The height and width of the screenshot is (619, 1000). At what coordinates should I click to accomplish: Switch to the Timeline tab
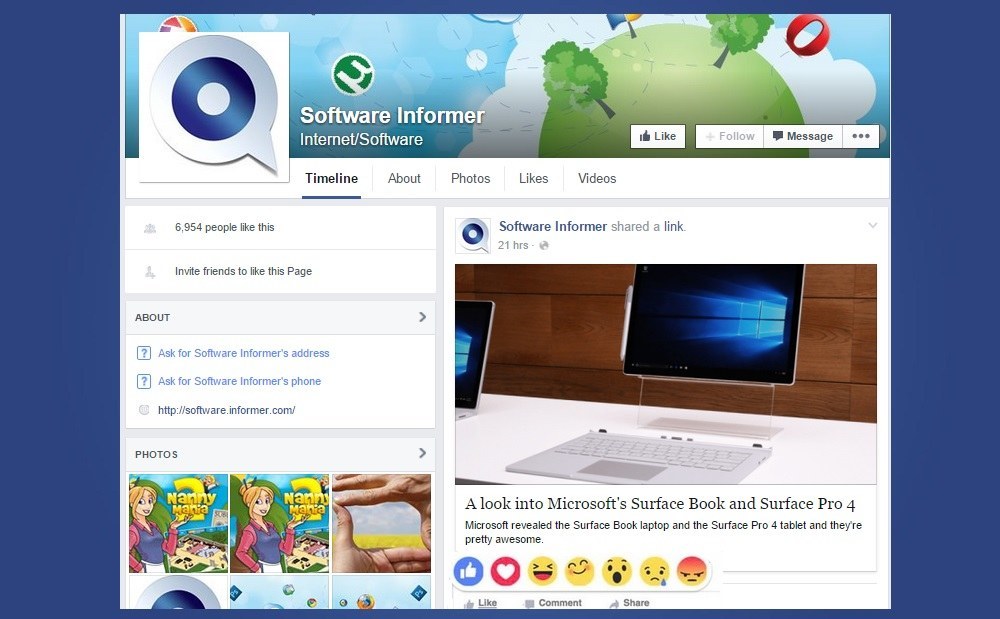332,178
